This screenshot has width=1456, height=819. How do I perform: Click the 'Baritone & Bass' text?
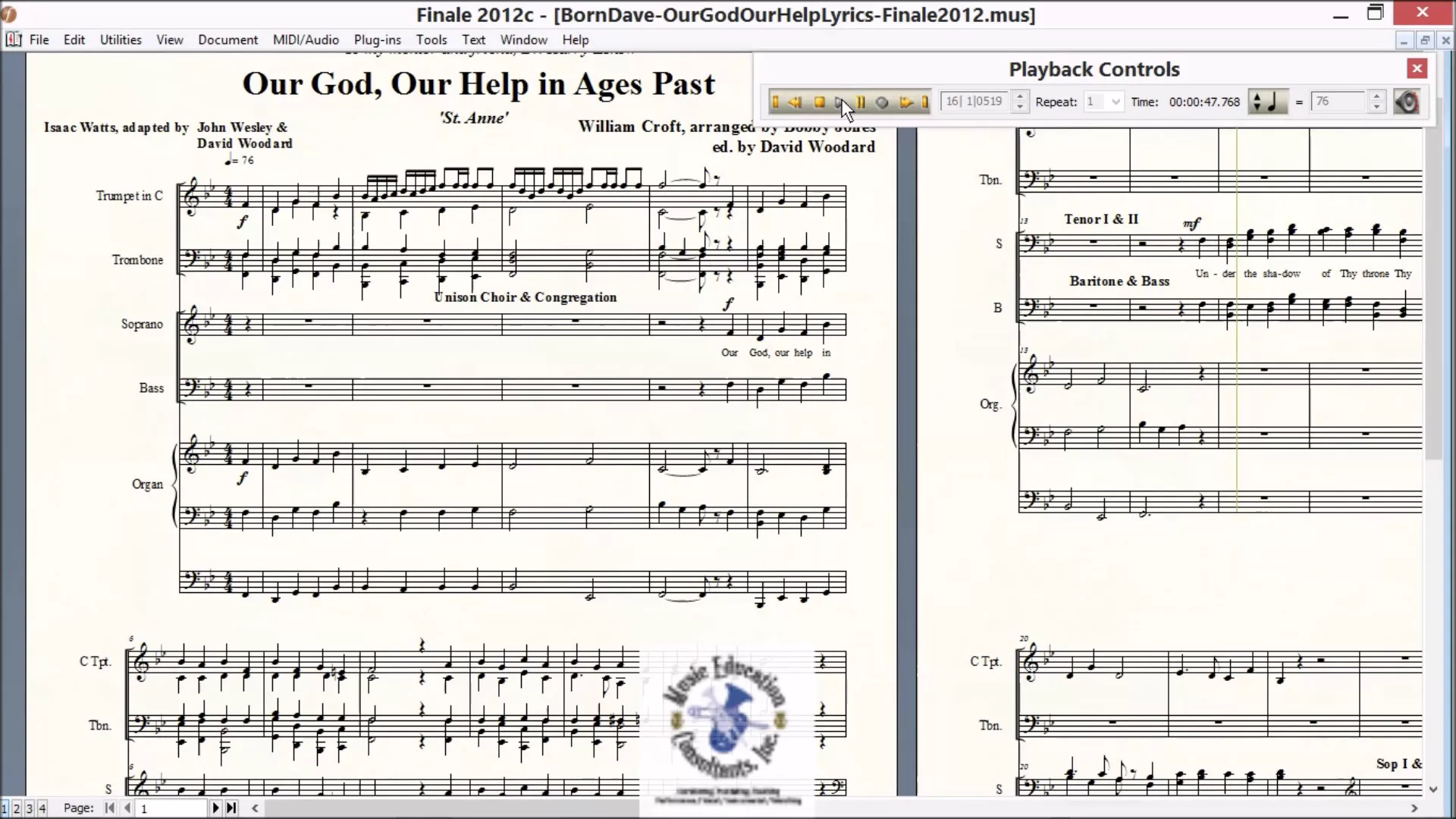point(1119,281)
